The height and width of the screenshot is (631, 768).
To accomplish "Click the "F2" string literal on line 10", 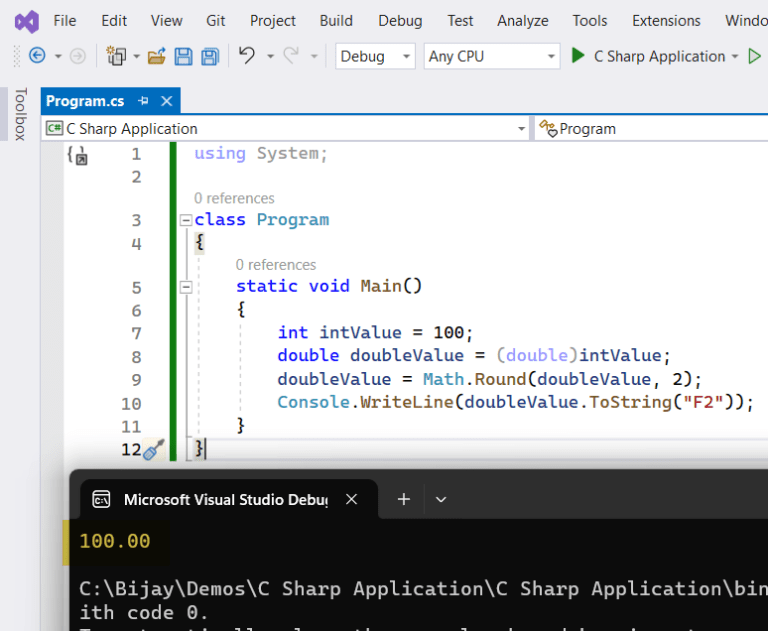I will point(703,402).
